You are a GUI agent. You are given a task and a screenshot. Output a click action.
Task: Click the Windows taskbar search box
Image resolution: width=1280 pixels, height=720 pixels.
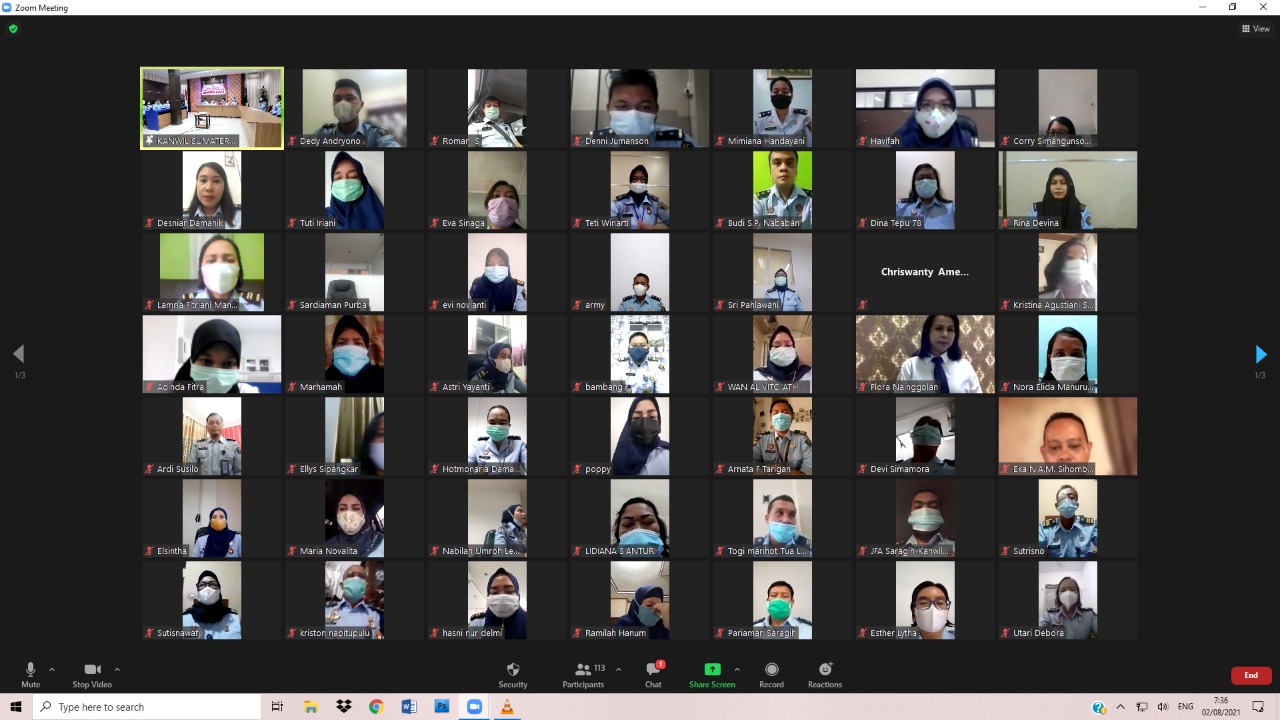(148, 707)
